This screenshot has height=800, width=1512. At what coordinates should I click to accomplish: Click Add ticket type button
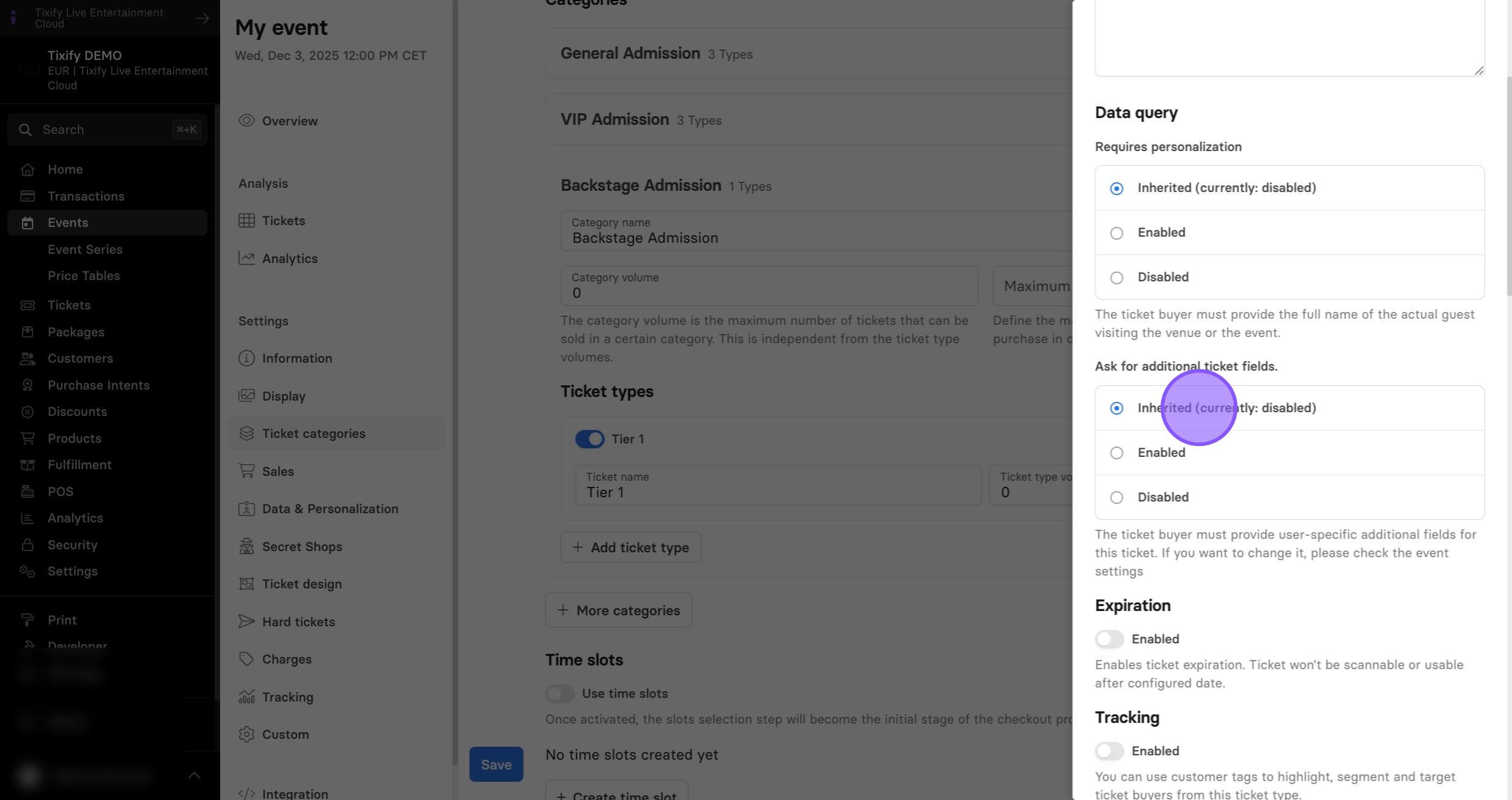[630, 547]
